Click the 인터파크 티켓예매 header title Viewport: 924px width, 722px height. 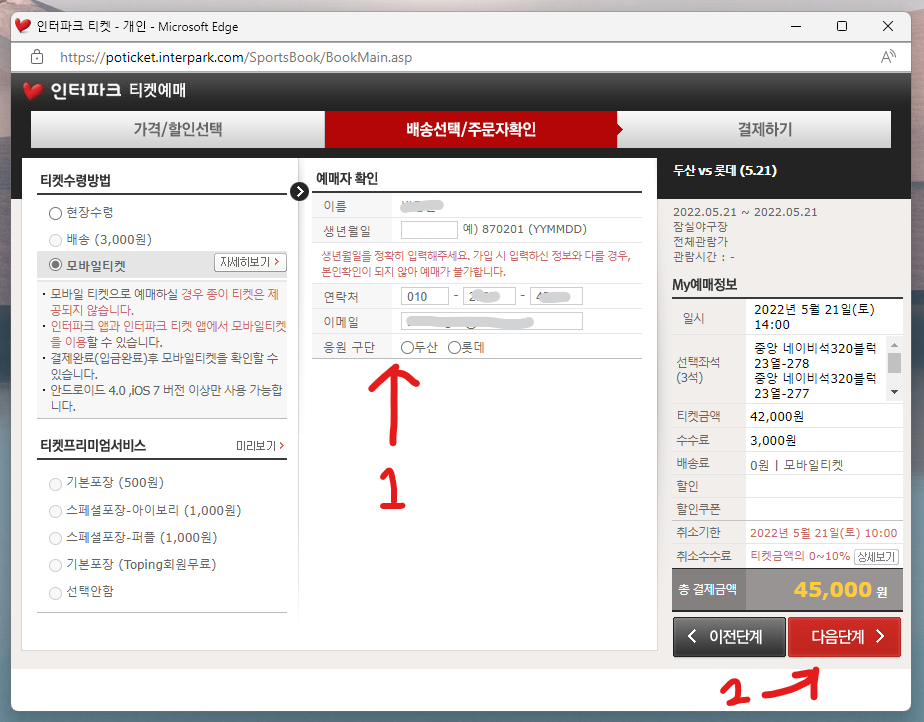coord(118,91)
